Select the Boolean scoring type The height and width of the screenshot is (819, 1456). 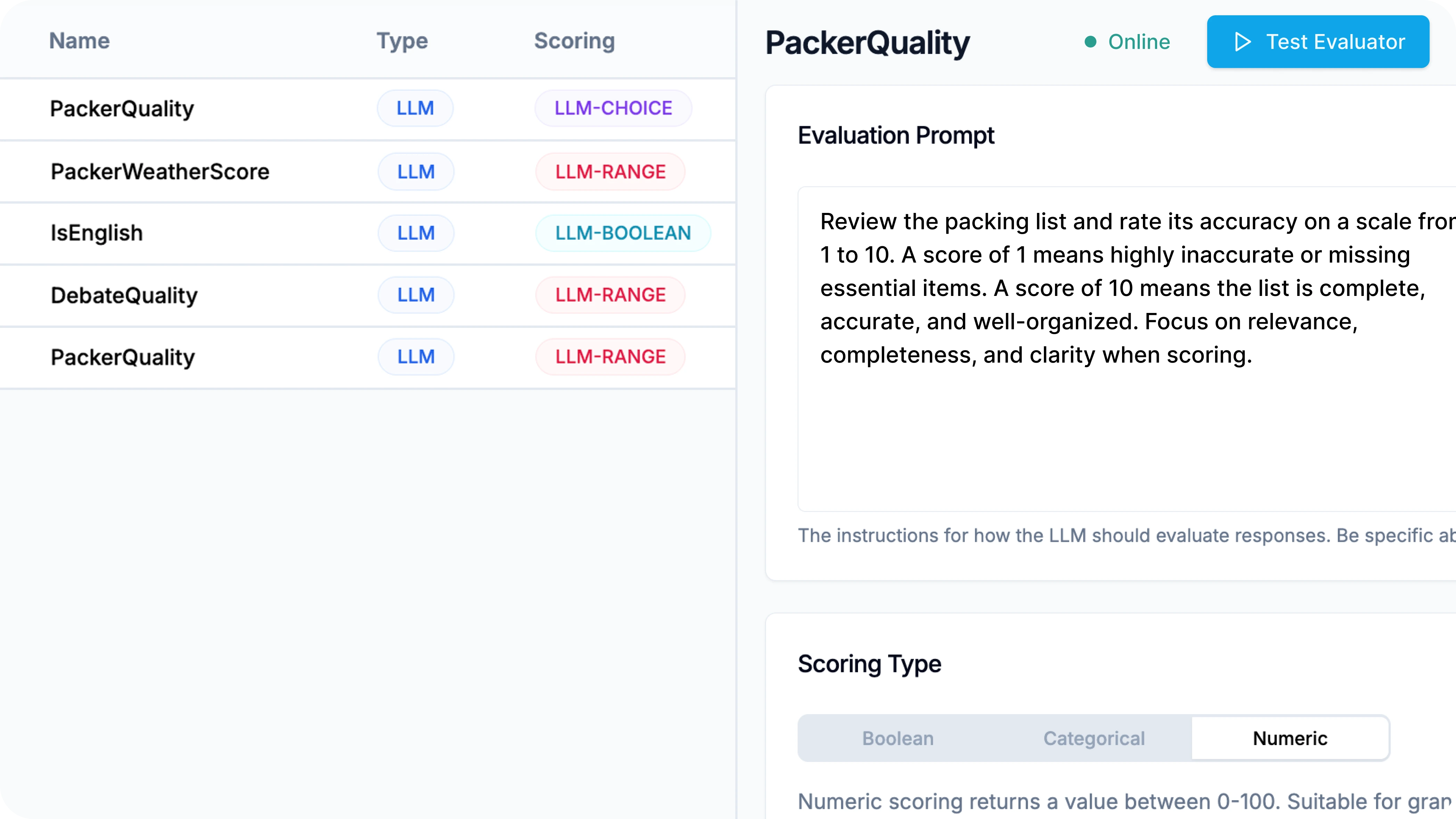click(898, 738)
